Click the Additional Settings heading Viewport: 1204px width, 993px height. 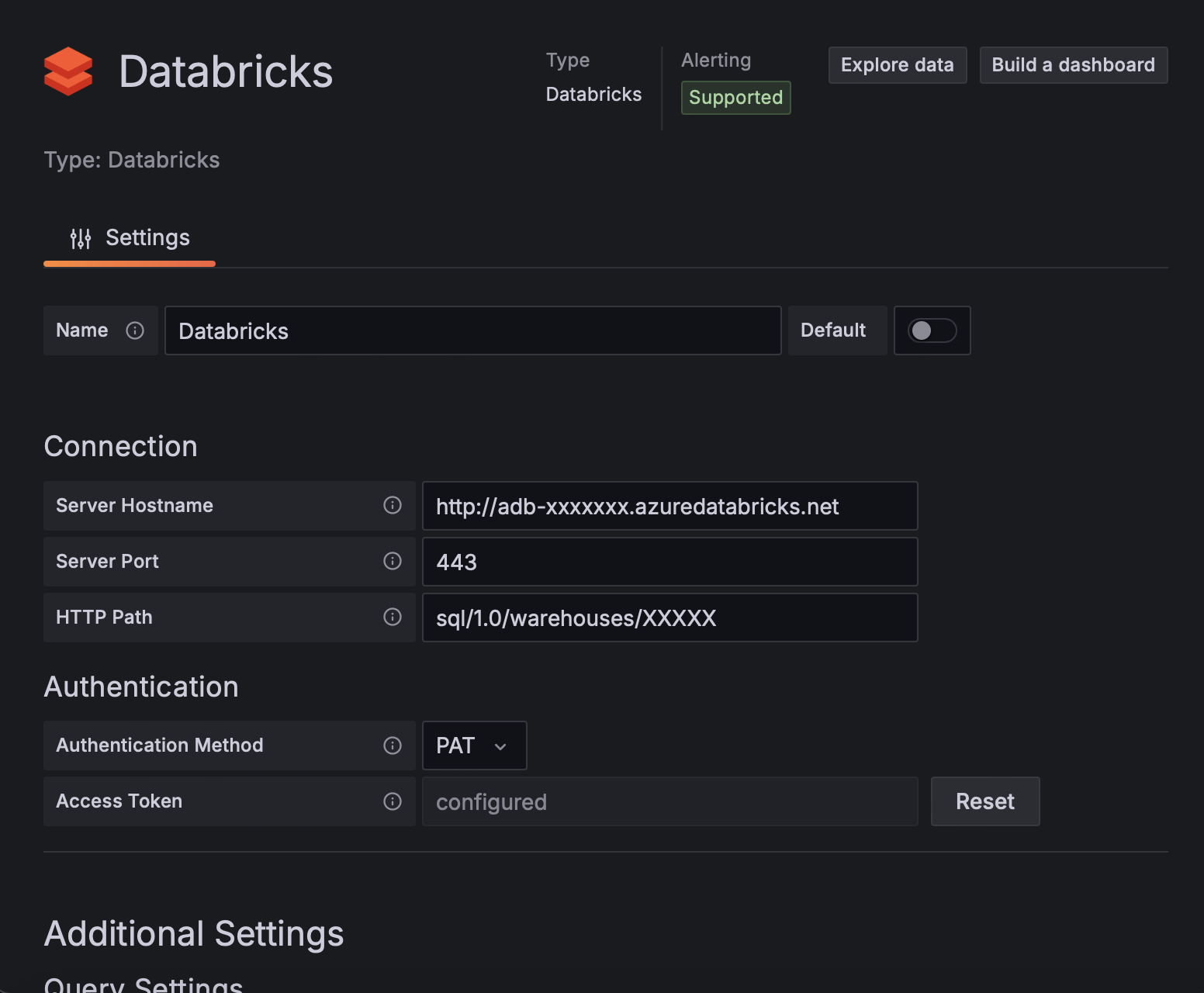pyautogui.click(x=194, y=933)
